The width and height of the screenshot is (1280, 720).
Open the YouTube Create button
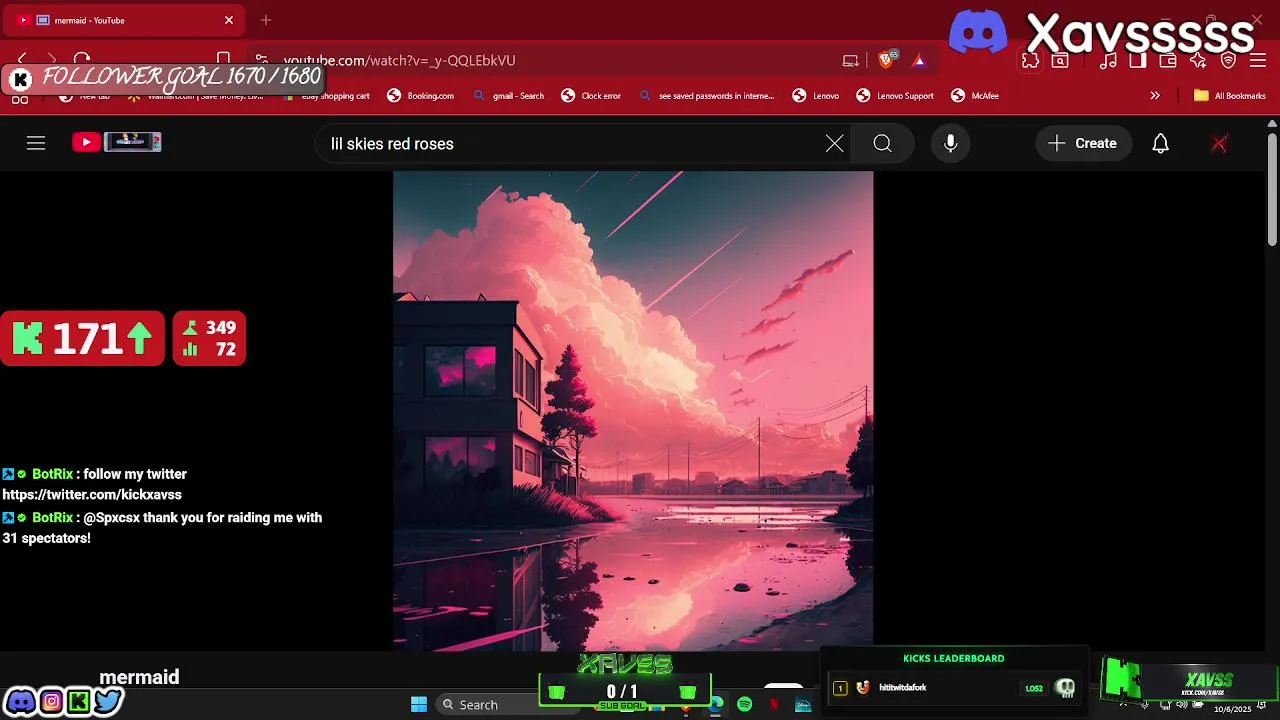[x=1084, y=144]
